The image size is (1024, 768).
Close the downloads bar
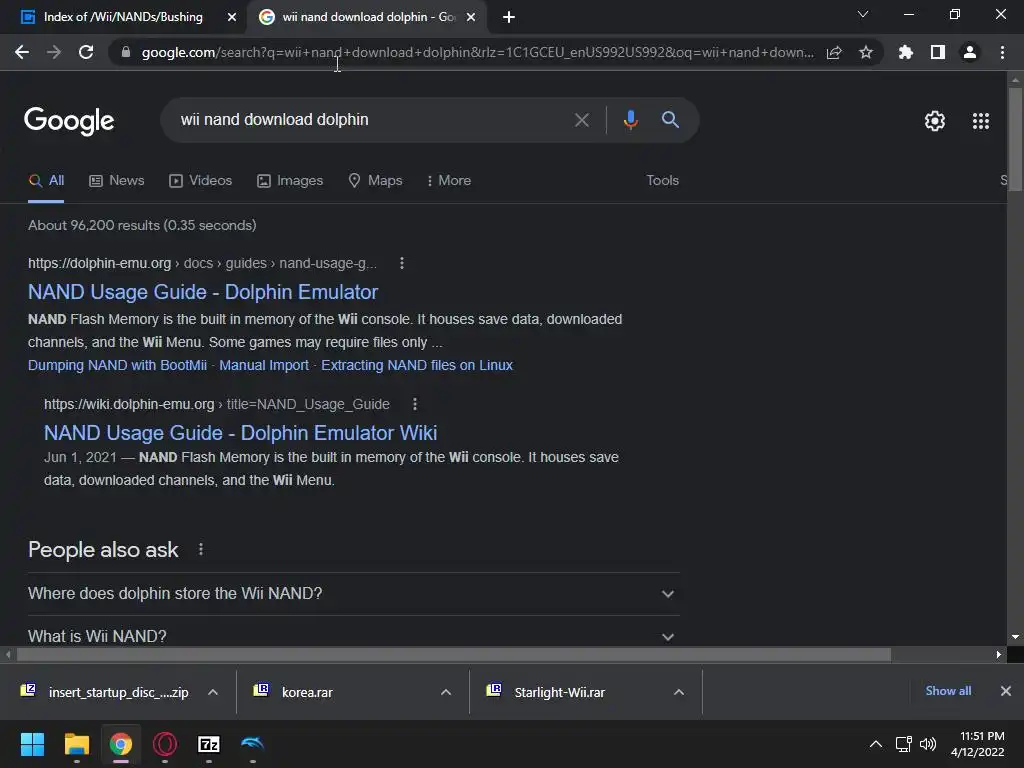(x=1006, y=691)
